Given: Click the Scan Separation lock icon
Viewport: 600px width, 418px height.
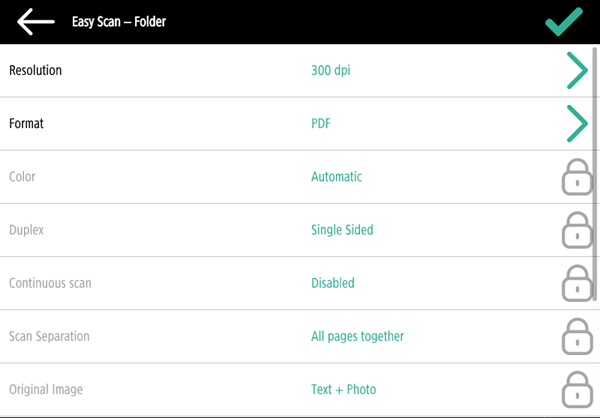Looking at the screenshot, I should pos(576,337).
